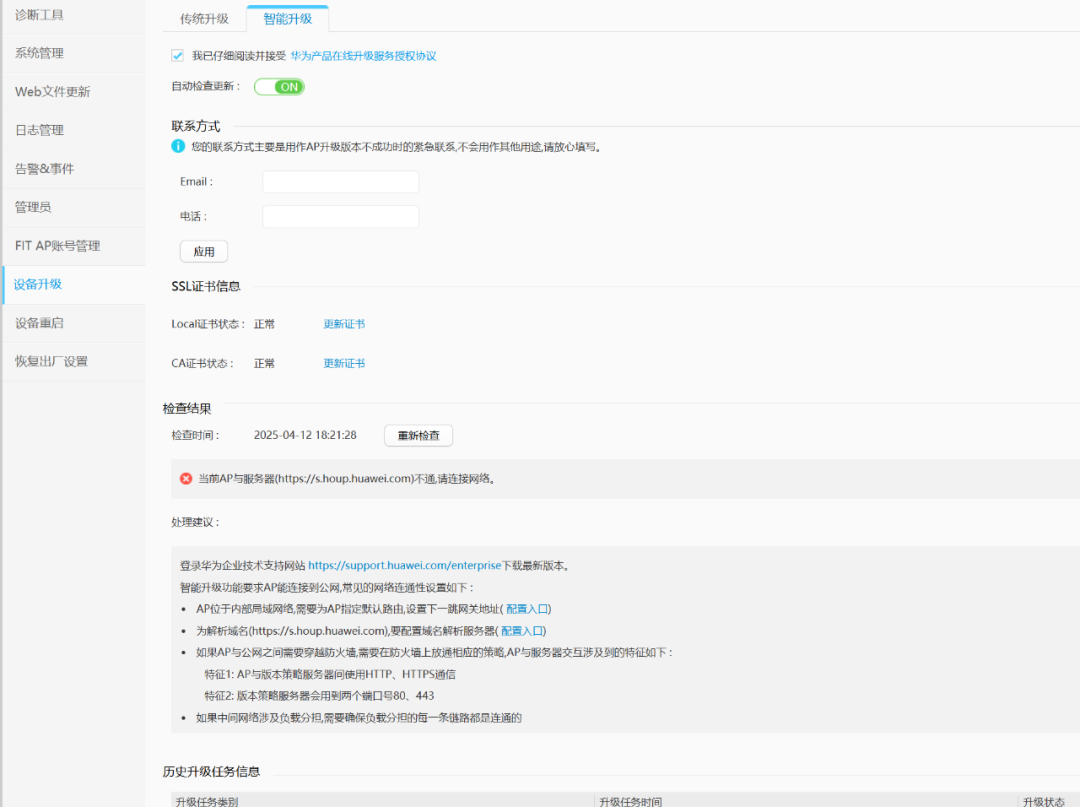This screenshot has height=807, width=1080.
Task: Tick the agreement acceptance checkbox
Action: coord(178,56)
